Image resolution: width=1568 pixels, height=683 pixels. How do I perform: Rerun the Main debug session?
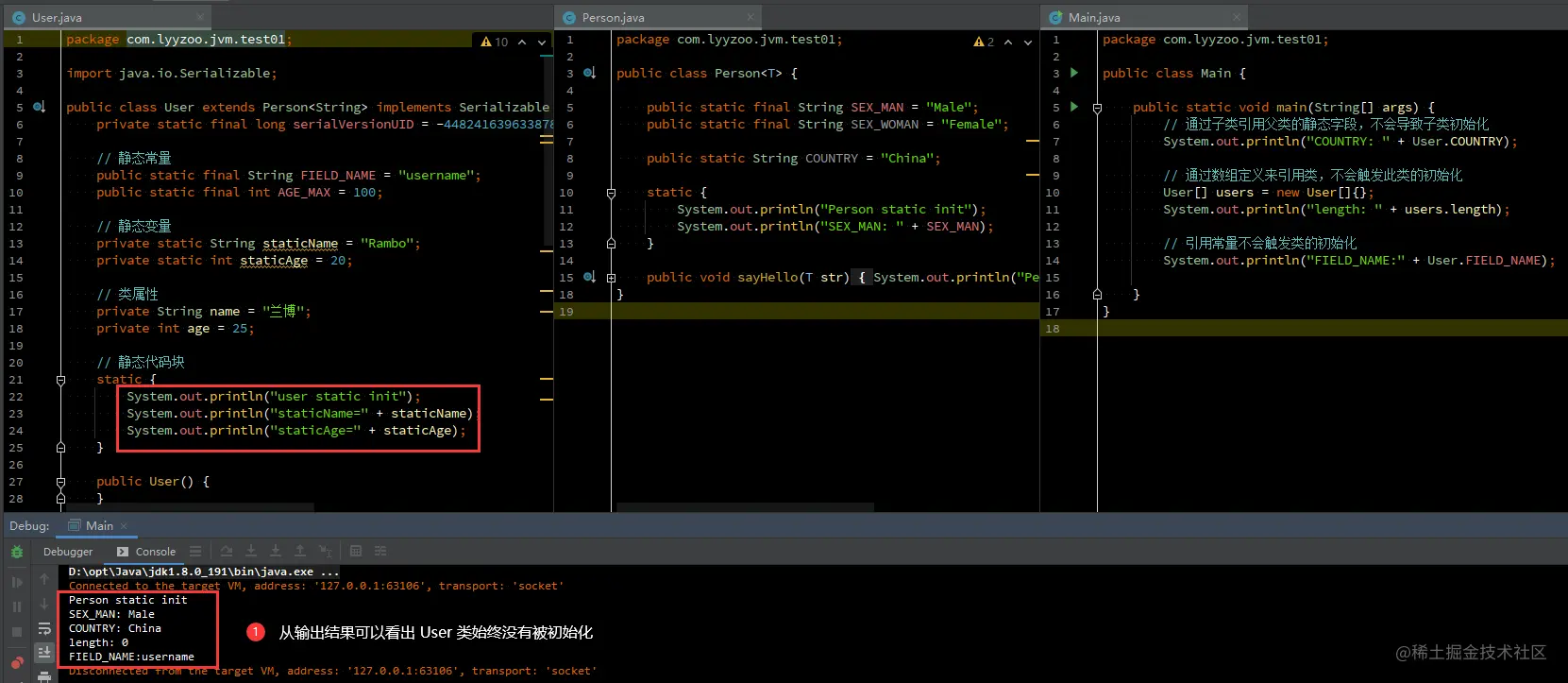(x=17, y=552)
